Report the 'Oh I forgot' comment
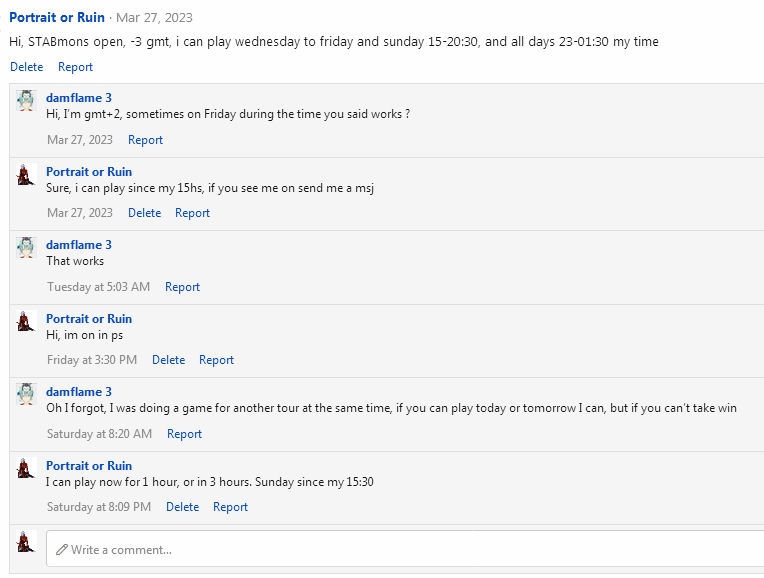This screenshot has width=764, height=578. pos(184,434)
